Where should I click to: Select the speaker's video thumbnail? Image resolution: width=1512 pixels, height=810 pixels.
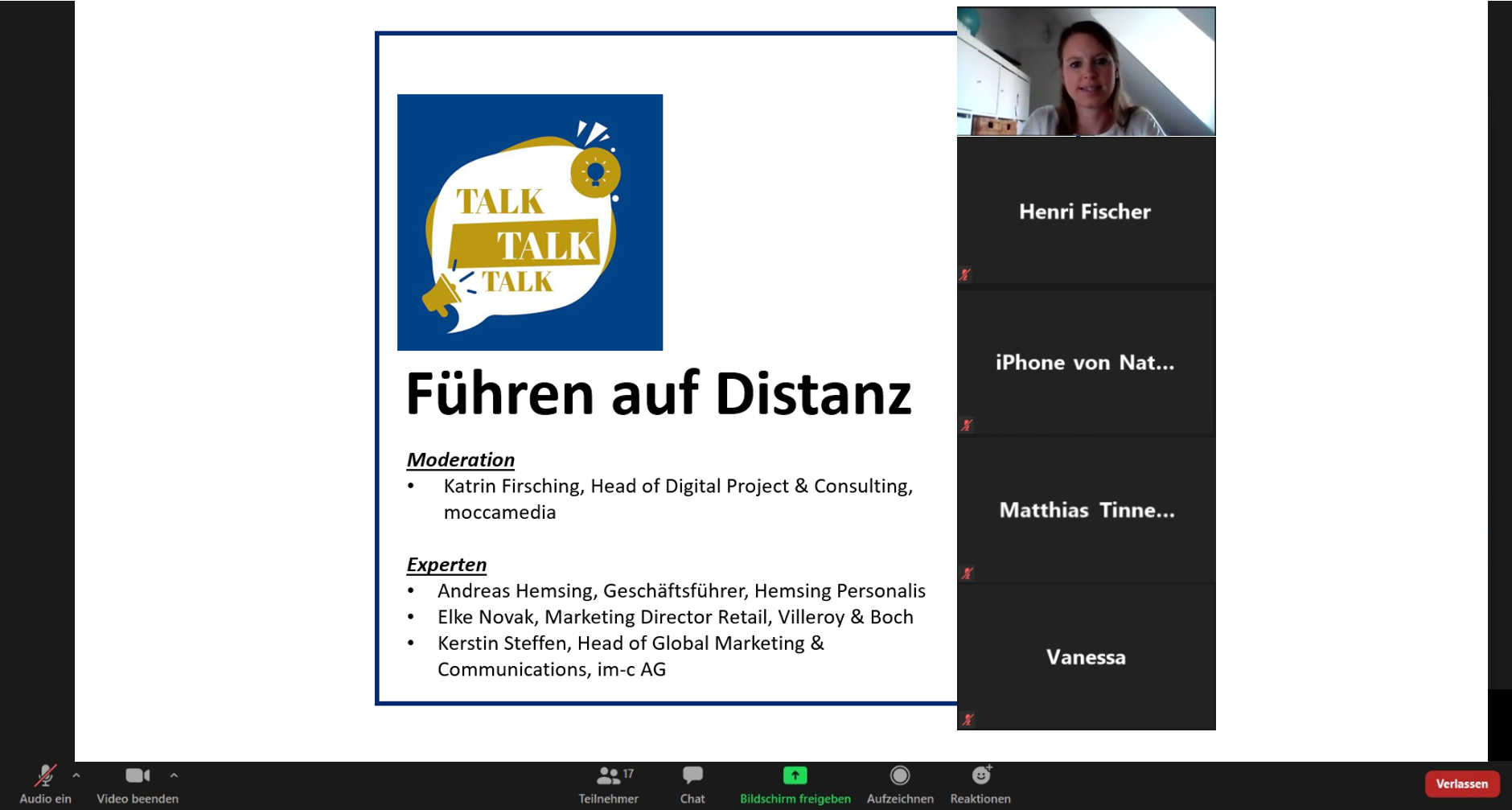pyautogui.click(x=1086, y=72)
